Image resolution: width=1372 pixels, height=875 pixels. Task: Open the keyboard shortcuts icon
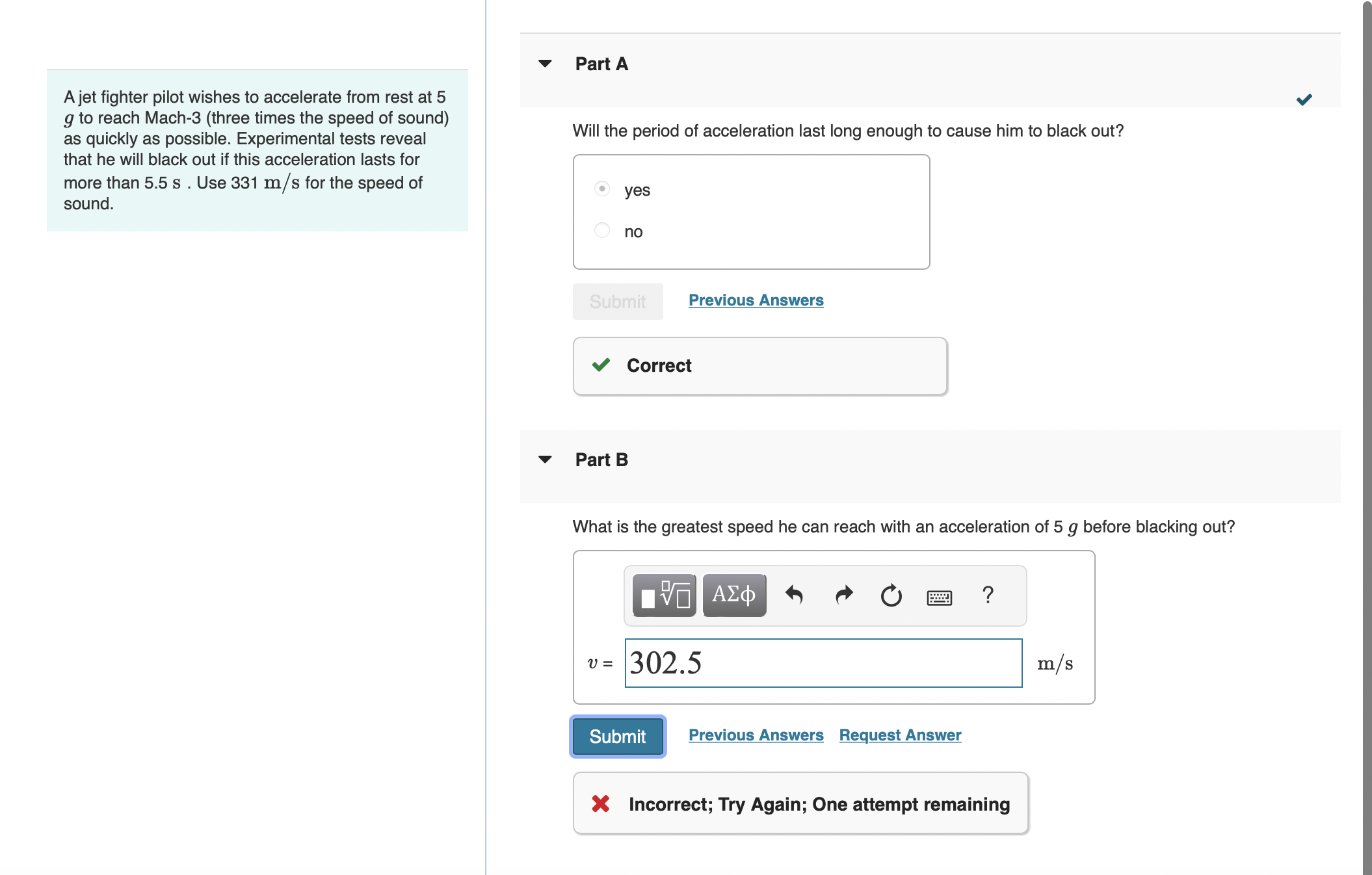click(x=939, y=597)
